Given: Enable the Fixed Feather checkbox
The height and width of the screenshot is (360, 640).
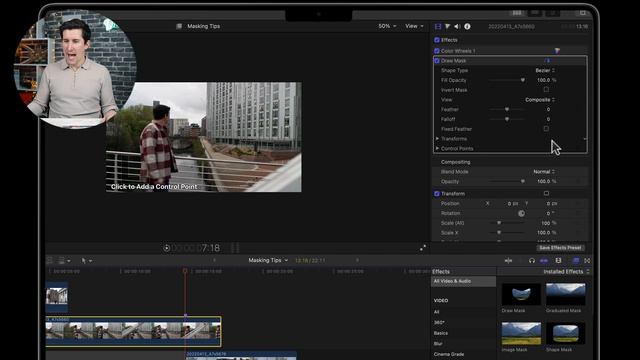Looking at the screenshot, I should click(x=546, y=129).
